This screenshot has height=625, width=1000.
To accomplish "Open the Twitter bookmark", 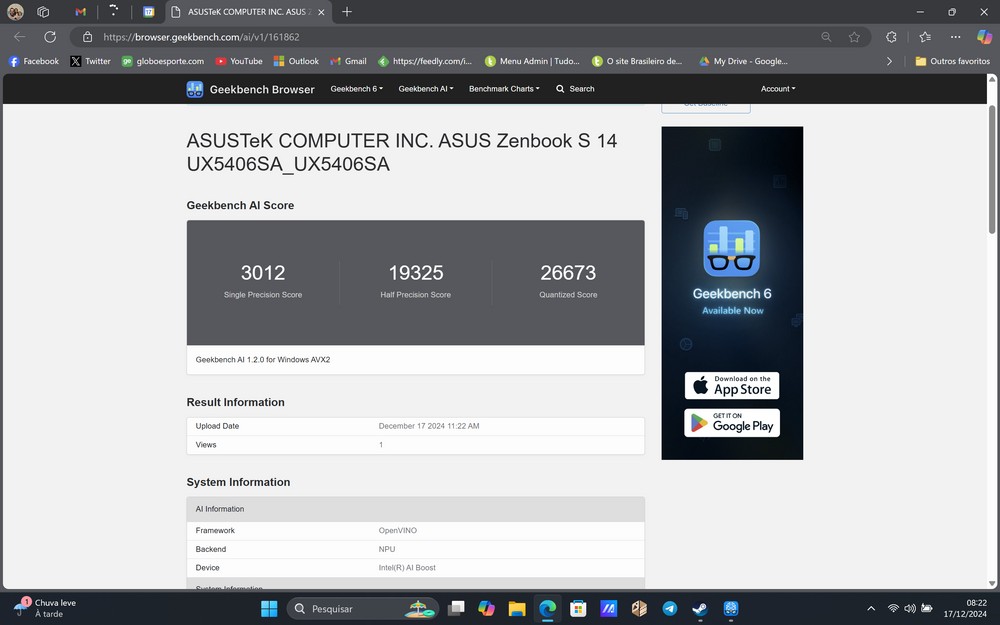I will [91, 61].
